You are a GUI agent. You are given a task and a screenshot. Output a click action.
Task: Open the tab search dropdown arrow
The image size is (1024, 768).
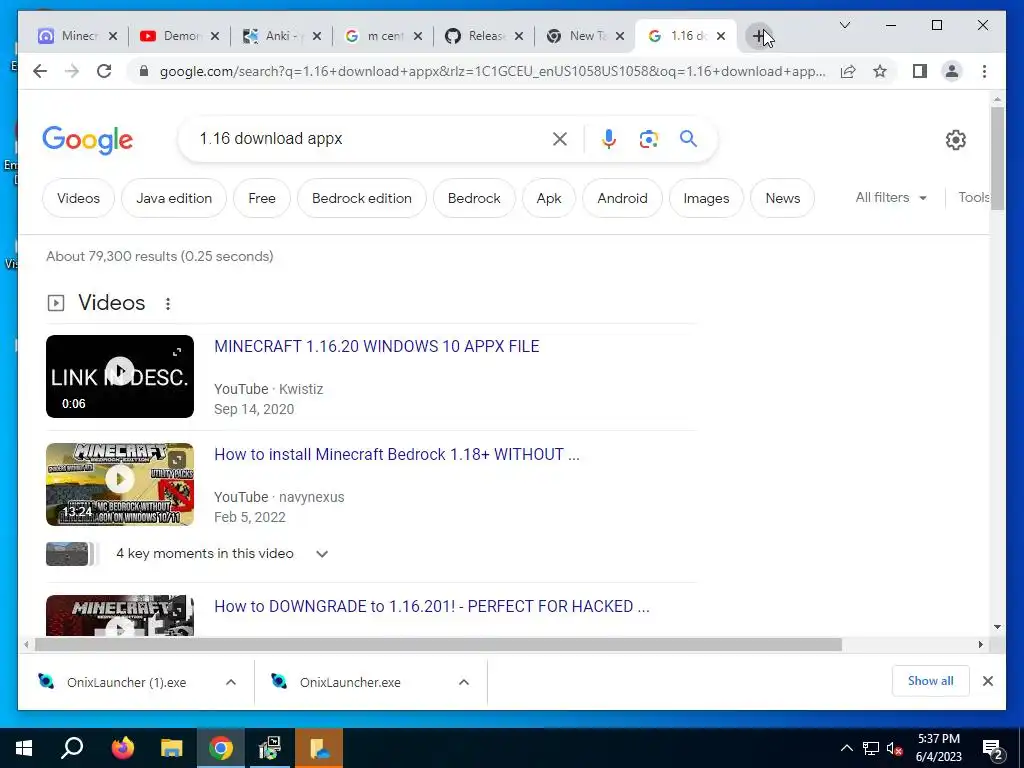point(844,25)
